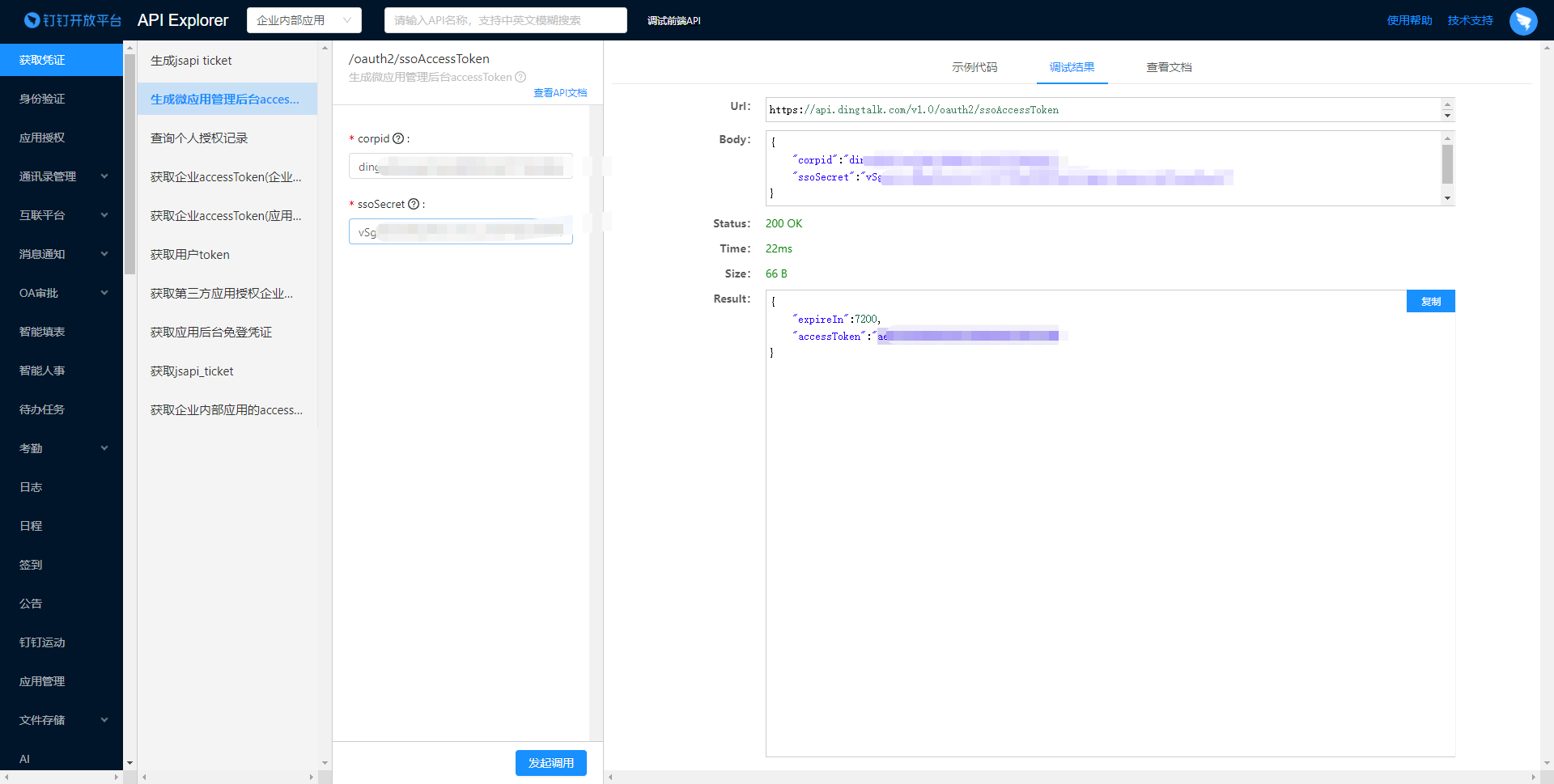Click the ssoSecret input field

pos(461,232)
